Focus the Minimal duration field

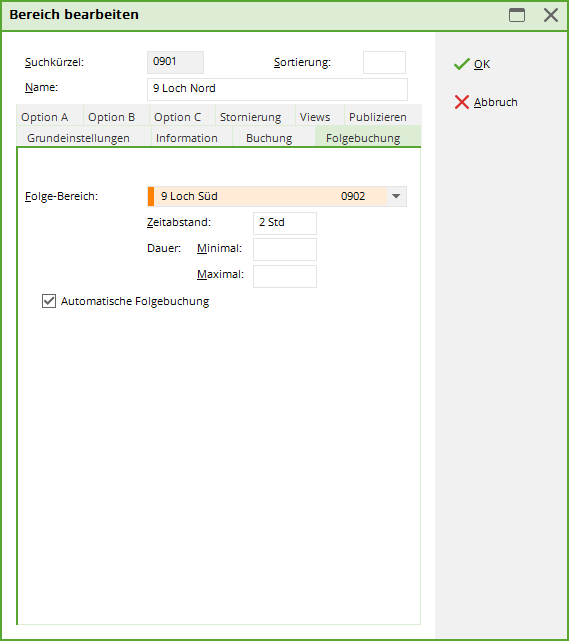click(285, 249)
